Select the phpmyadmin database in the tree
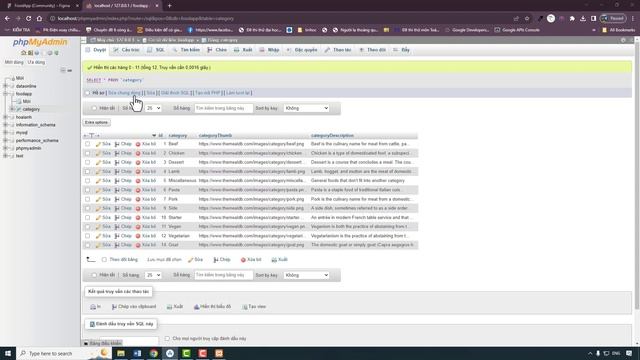 click(28, 148)
